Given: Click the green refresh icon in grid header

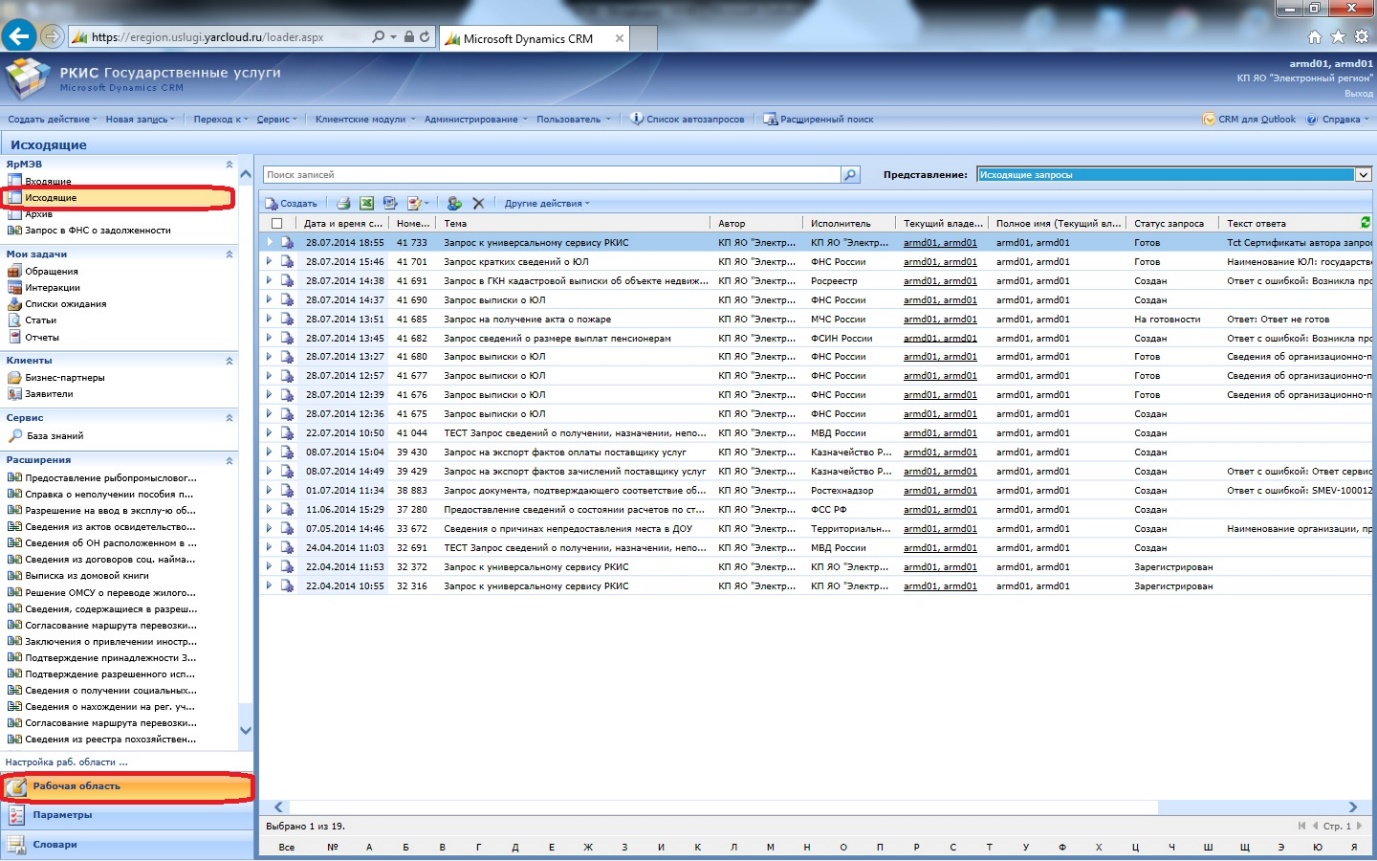Looking at the screenshot, I should click(1366, 222).
